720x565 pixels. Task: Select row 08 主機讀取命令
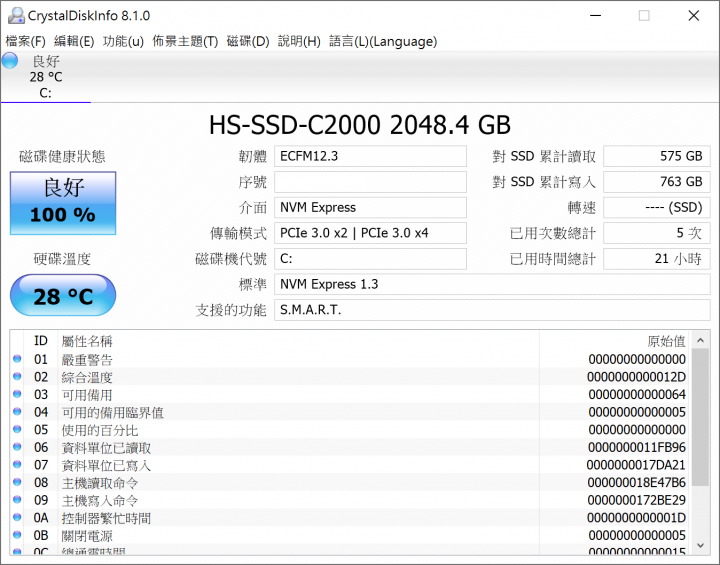(350, 483)
